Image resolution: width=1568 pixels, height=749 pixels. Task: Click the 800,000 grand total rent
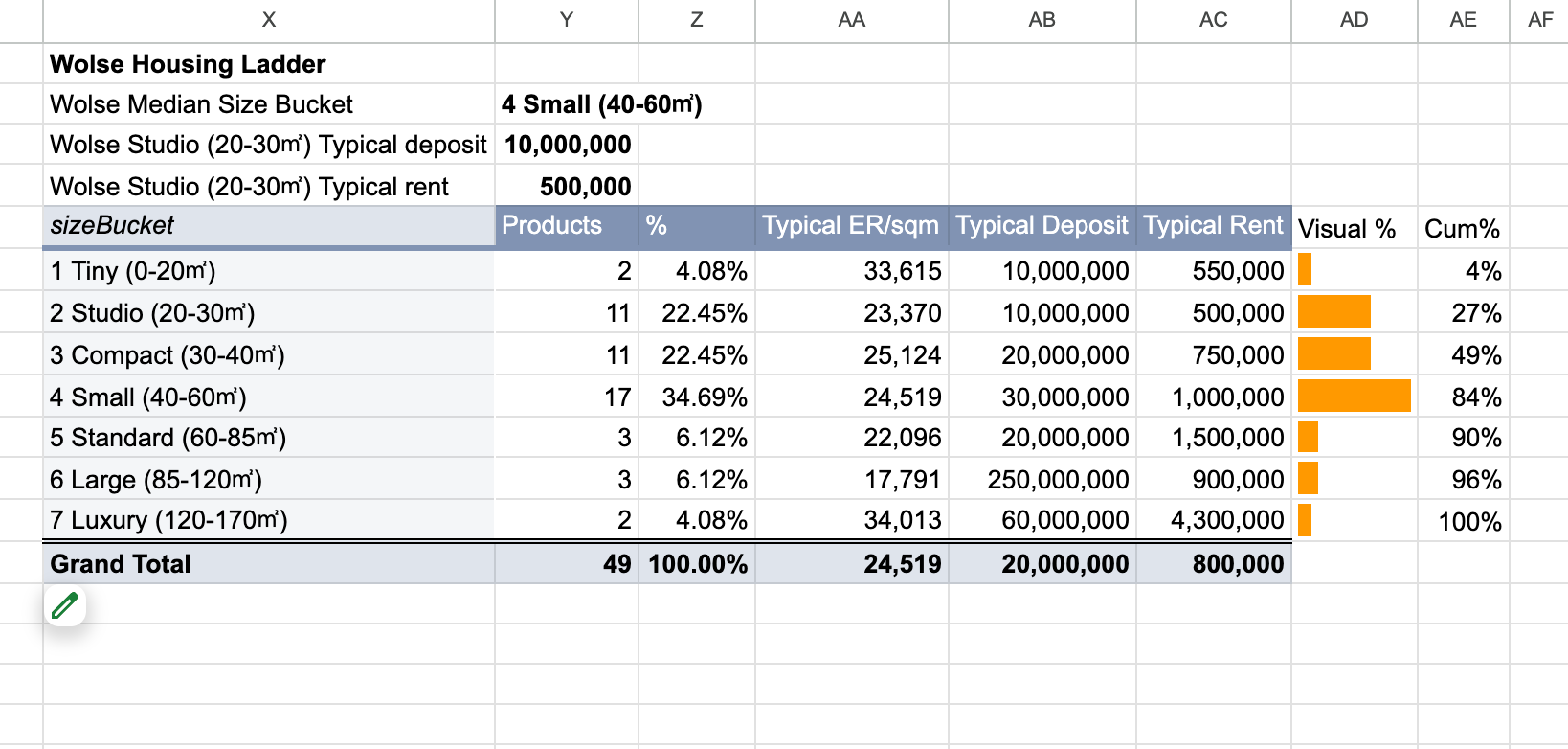(1214, 564)
